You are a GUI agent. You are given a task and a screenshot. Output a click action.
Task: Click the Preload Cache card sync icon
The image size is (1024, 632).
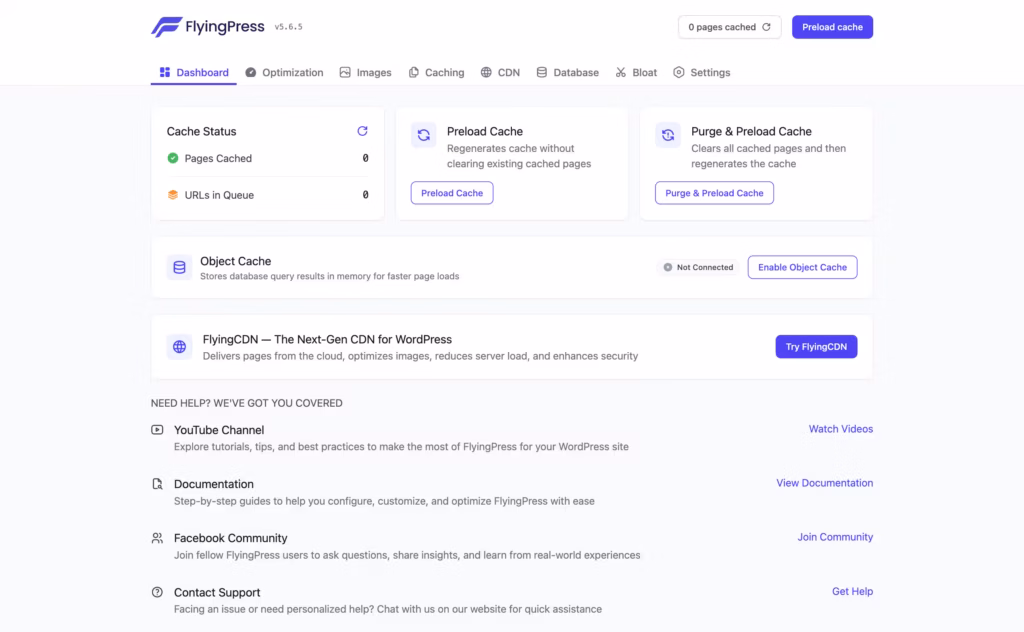[x=424, y=135]
